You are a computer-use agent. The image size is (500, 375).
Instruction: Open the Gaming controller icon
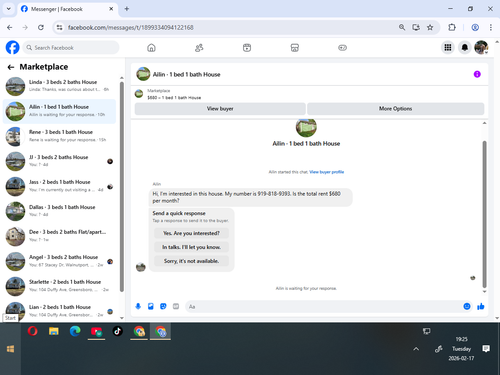(342, 48)
